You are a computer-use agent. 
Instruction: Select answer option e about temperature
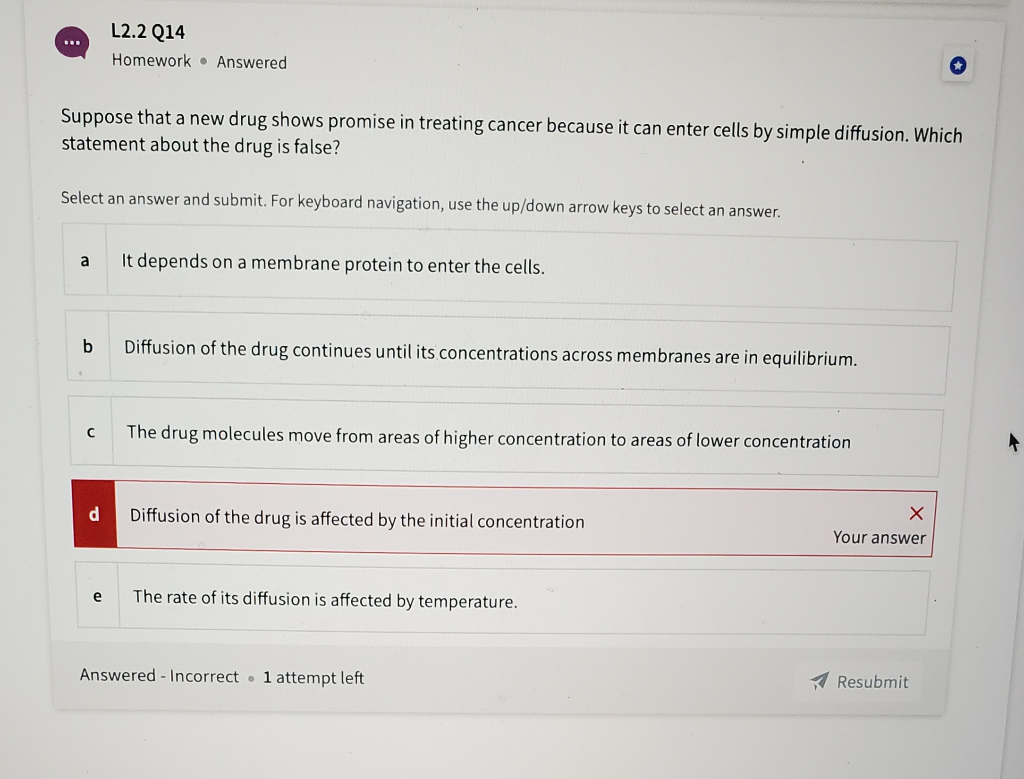500,600
